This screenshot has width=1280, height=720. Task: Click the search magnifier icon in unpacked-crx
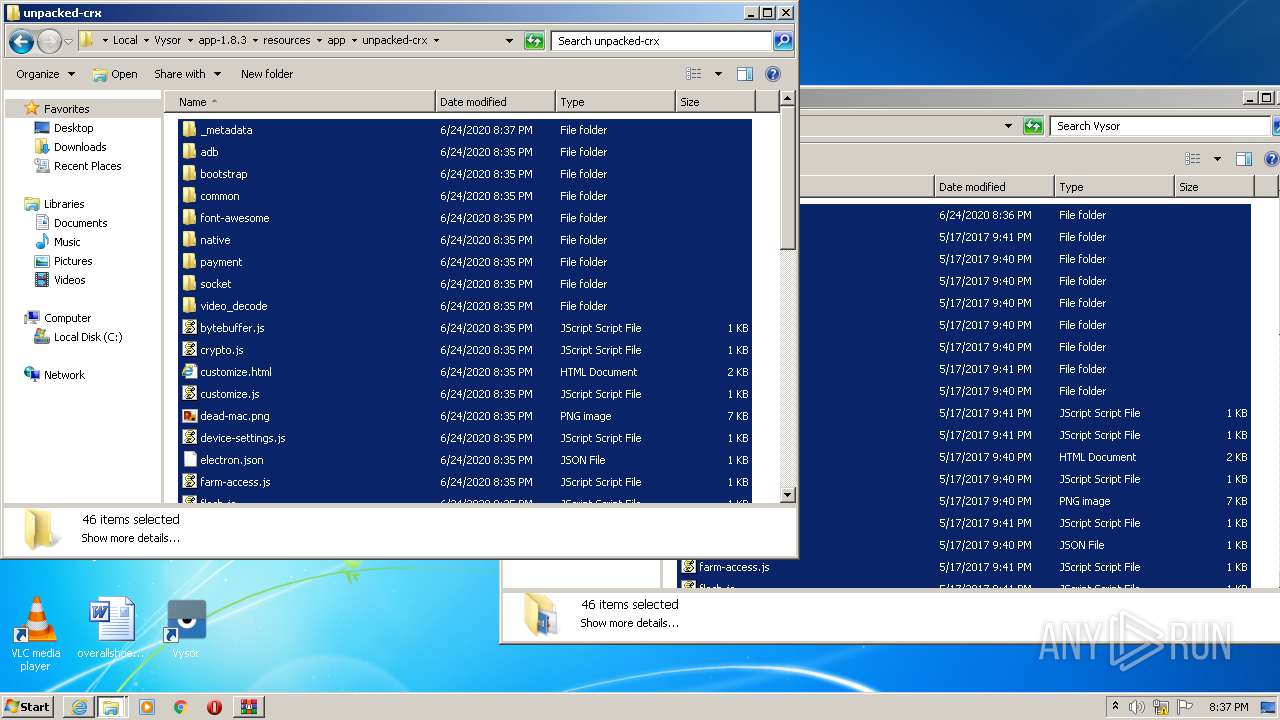[x=783, y=41]
